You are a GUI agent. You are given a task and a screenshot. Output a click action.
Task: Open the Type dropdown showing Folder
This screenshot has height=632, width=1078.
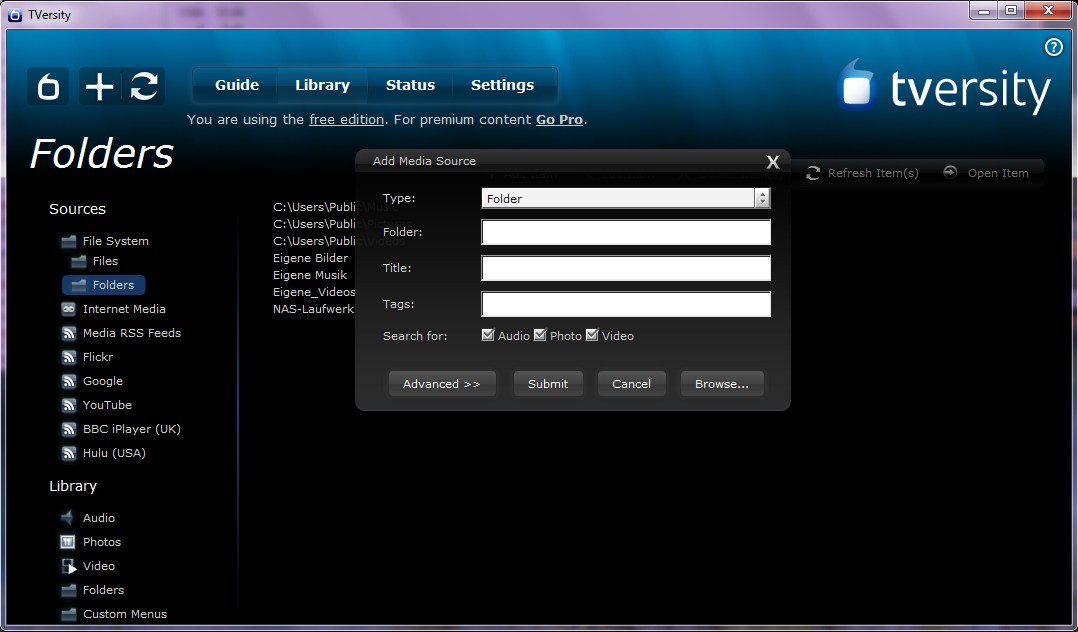pyautogui.click(x=625, y=198)
